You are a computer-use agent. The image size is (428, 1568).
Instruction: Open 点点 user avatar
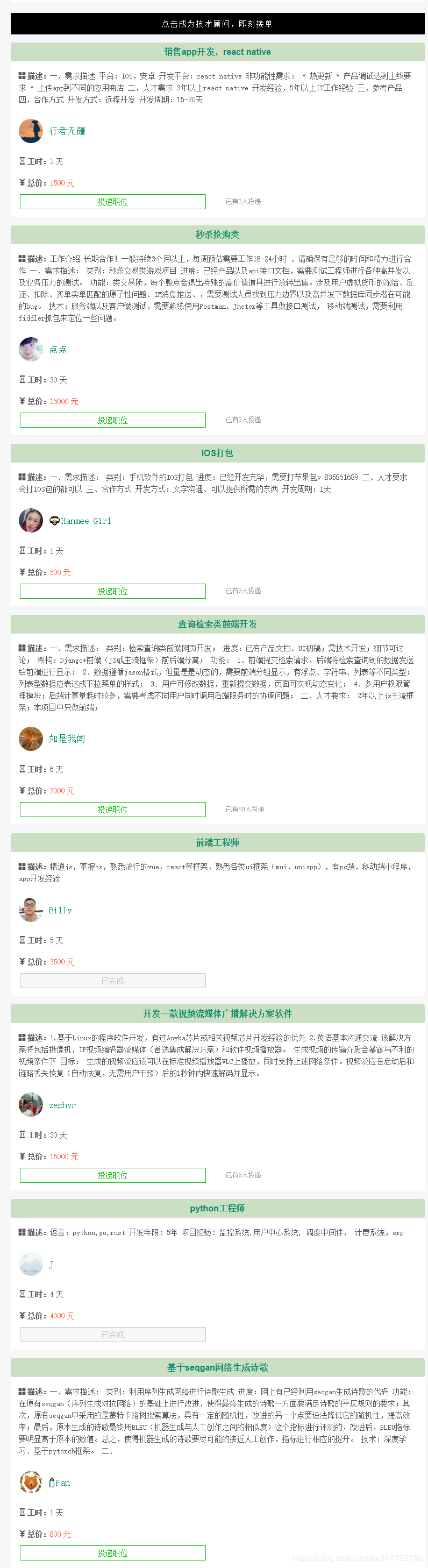[31, 350]
